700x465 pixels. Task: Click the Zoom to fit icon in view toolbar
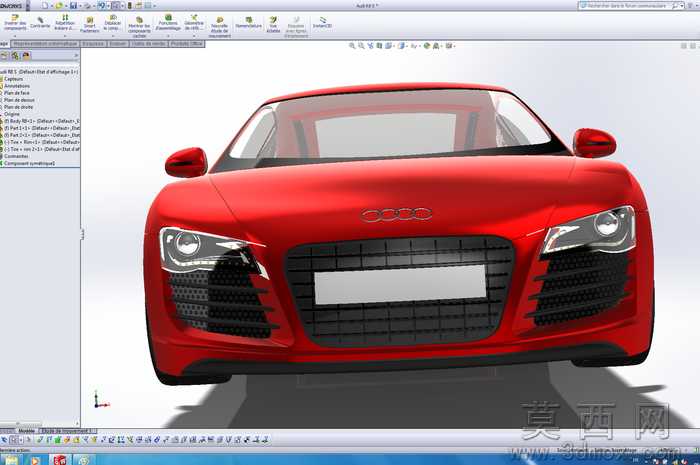pyautogui.click(x=352, y=46)
